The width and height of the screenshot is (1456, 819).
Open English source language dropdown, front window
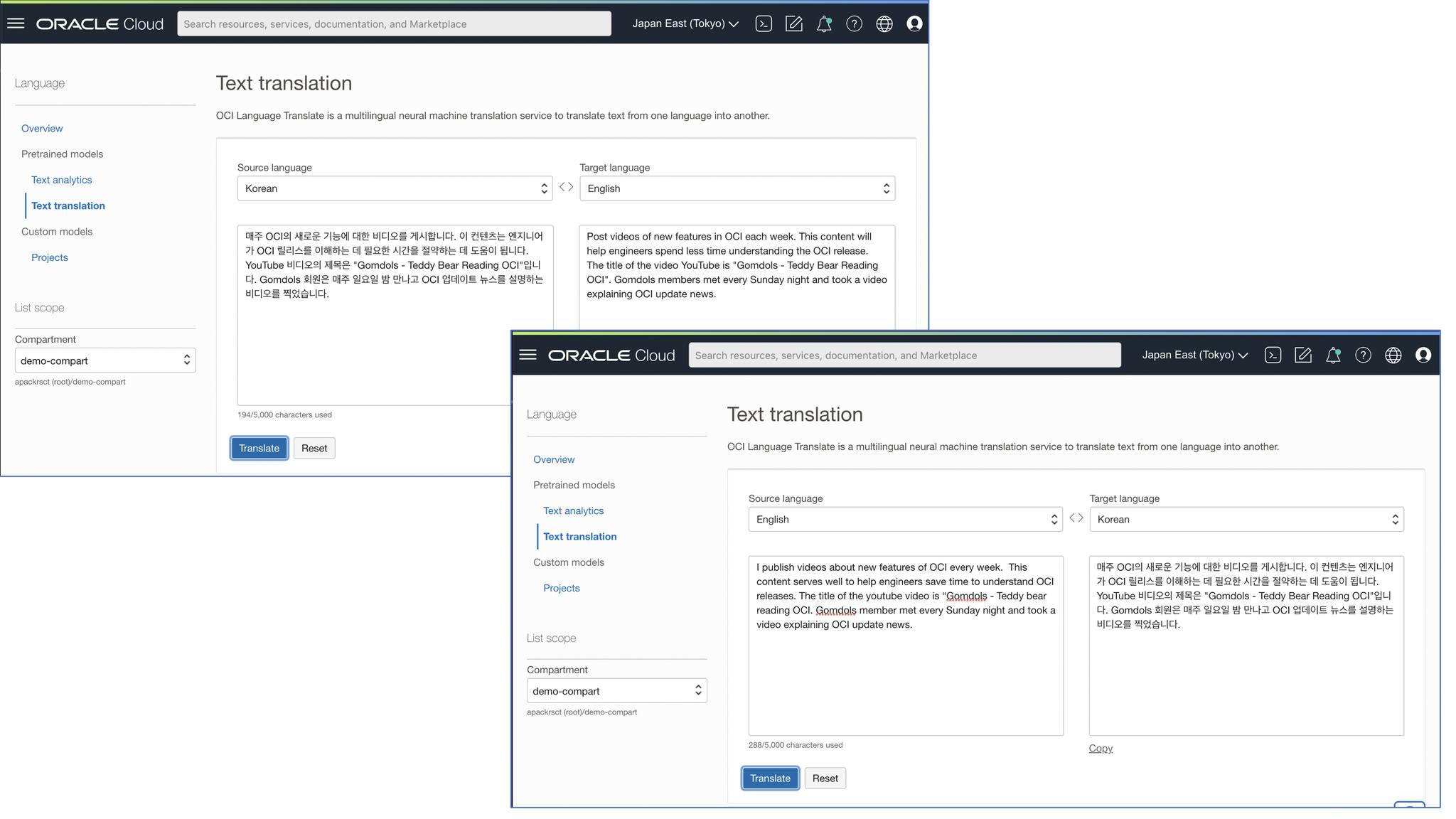point(905,519)
